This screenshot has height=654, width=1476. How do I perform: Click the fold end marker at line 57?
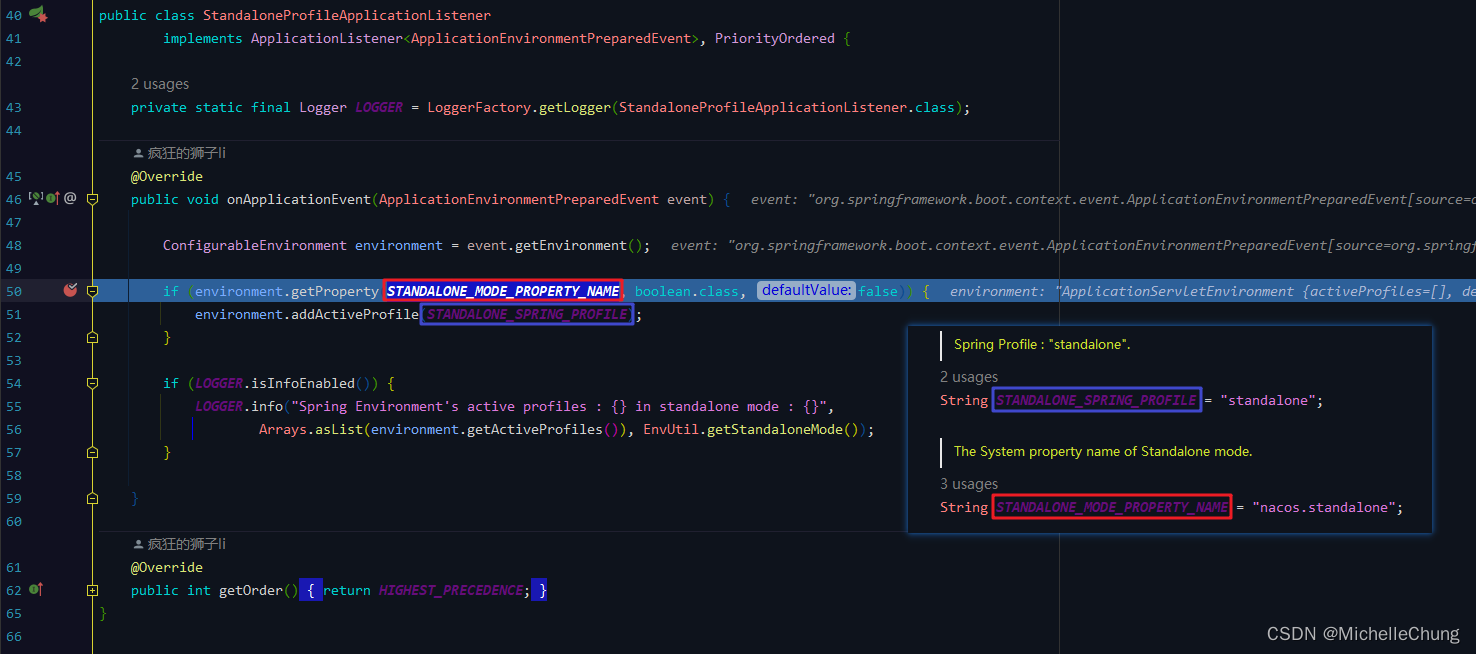(x=92, y=453)
